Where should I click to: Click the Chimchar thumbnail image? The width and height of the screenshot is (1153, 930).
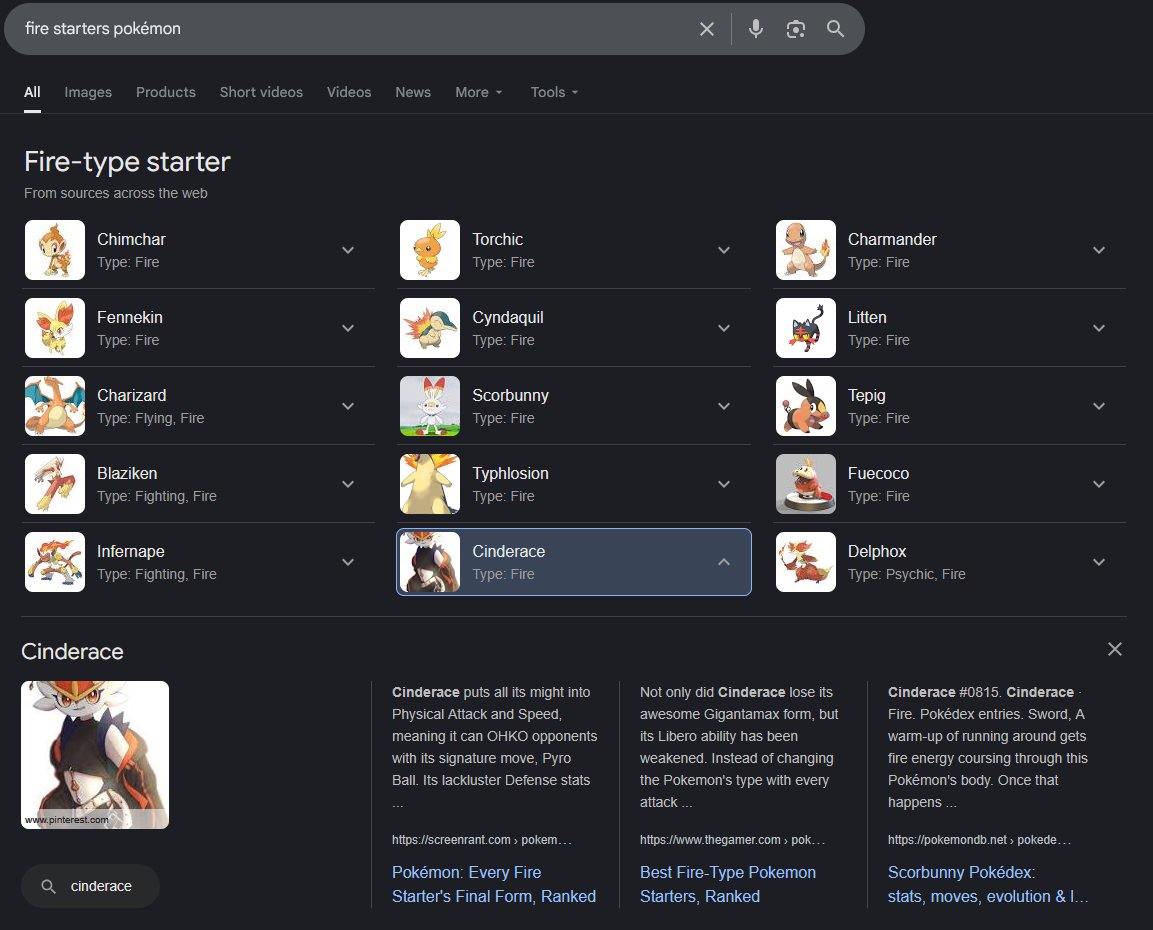tap(55, 250)
